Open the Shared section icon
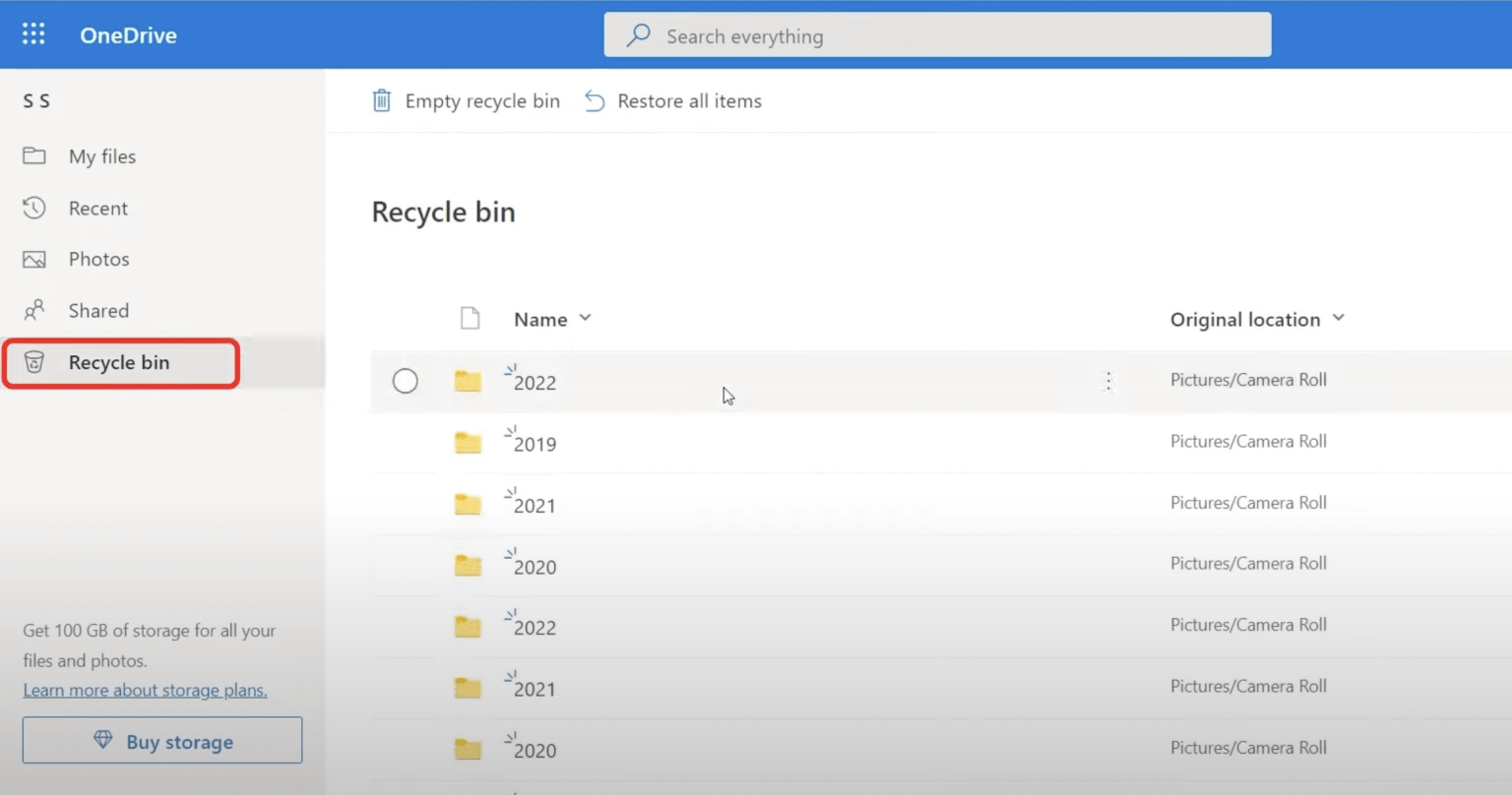Screen dimensions: 1512x795 [x=34, y=310]
